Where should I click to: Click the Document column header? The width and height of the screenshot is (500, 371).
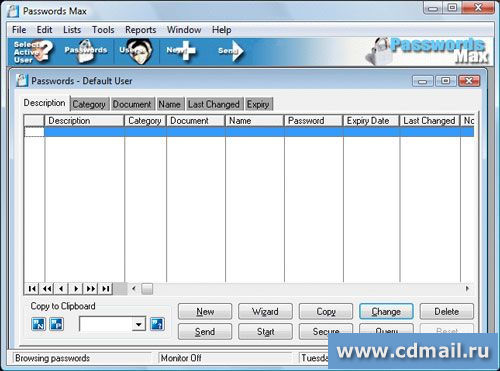point(196,121)
